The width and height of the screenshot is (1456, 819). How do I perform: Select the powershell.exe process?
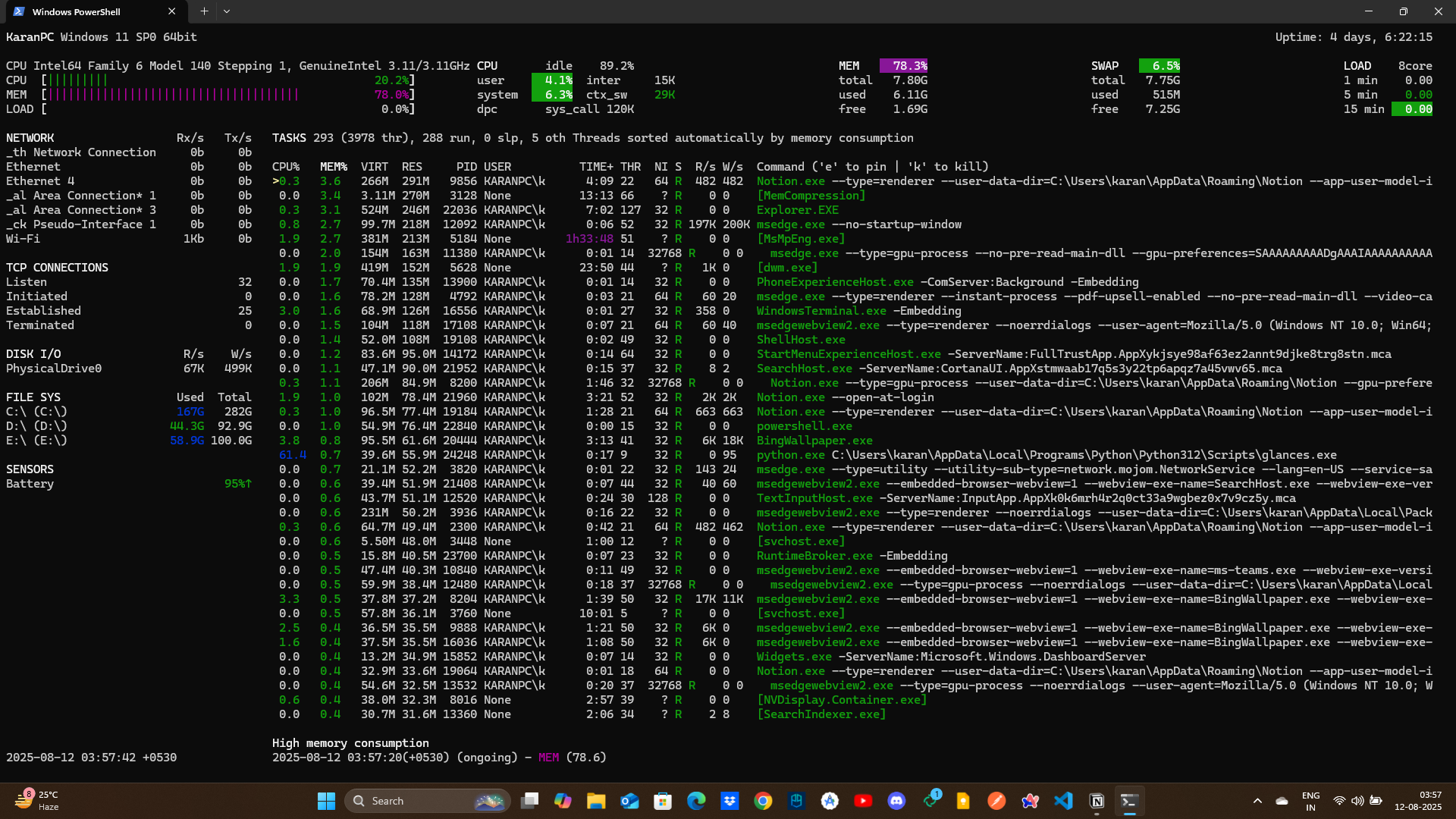pyautogui.click(x=852, y=426)
